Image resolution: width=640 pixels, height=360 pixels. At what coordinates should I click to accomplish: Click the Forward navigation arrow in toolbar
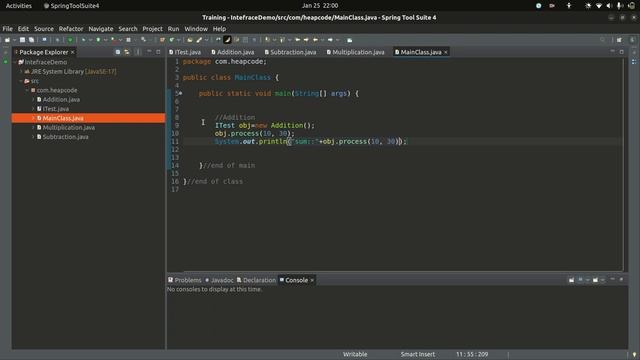[330, 40]
